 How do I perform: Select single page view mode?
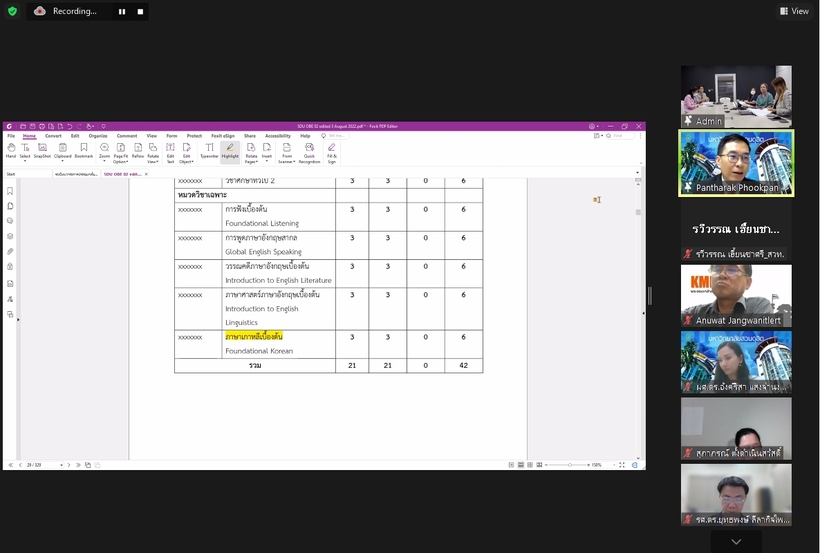[511, 465]
